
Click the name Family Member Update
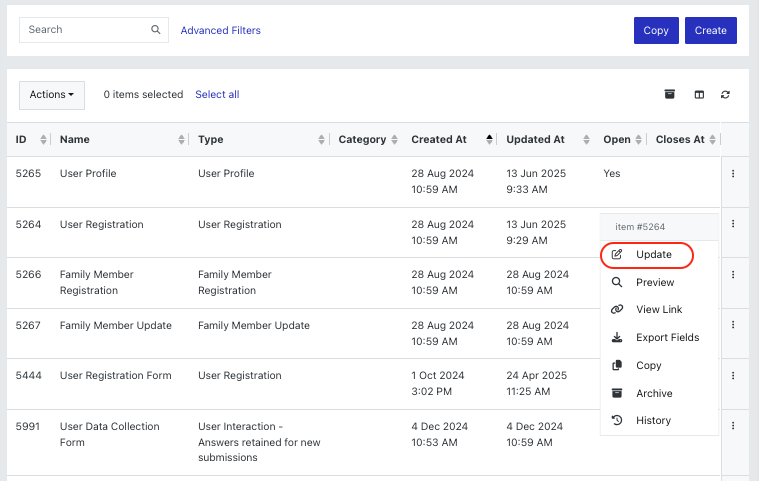(116, 325)
